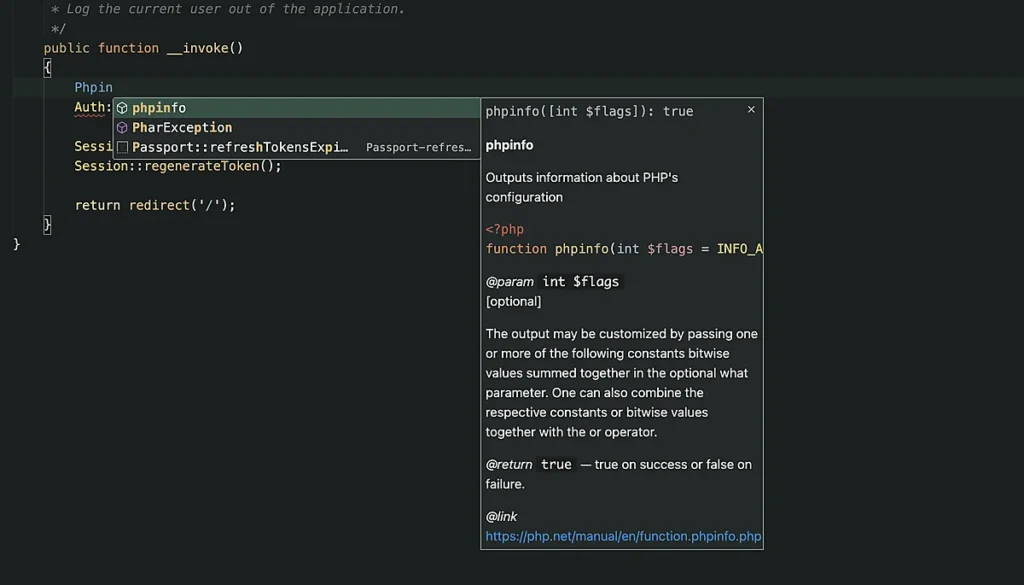This screenshot has height=585, width=1024.
Task: Click the typed Phpin text in editor
Action: [x=93, y=86]
